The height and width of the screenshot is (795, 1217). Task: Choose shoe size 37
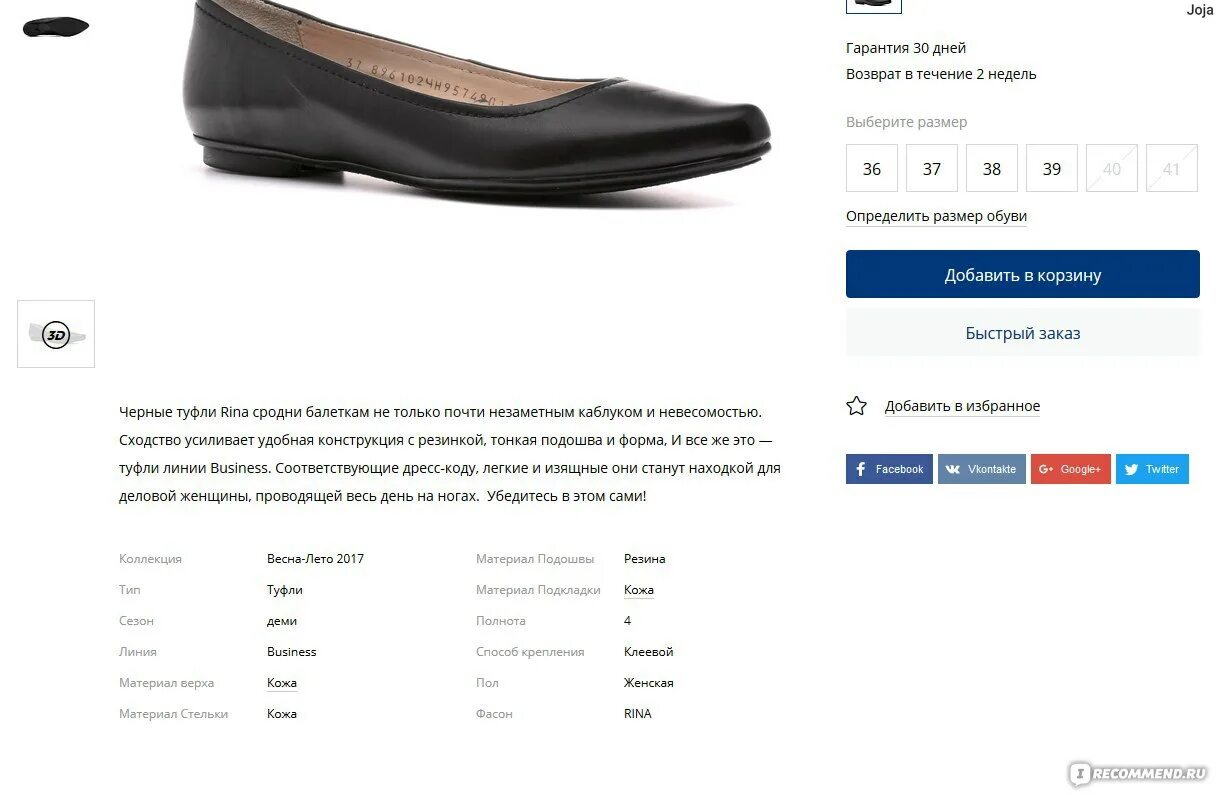(x=932, y=168)
